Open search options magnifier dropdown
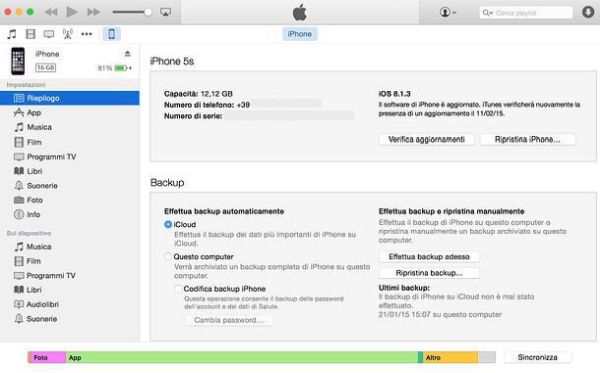The height and width of the screenshot is (373, 600). (x=487, y=13)
